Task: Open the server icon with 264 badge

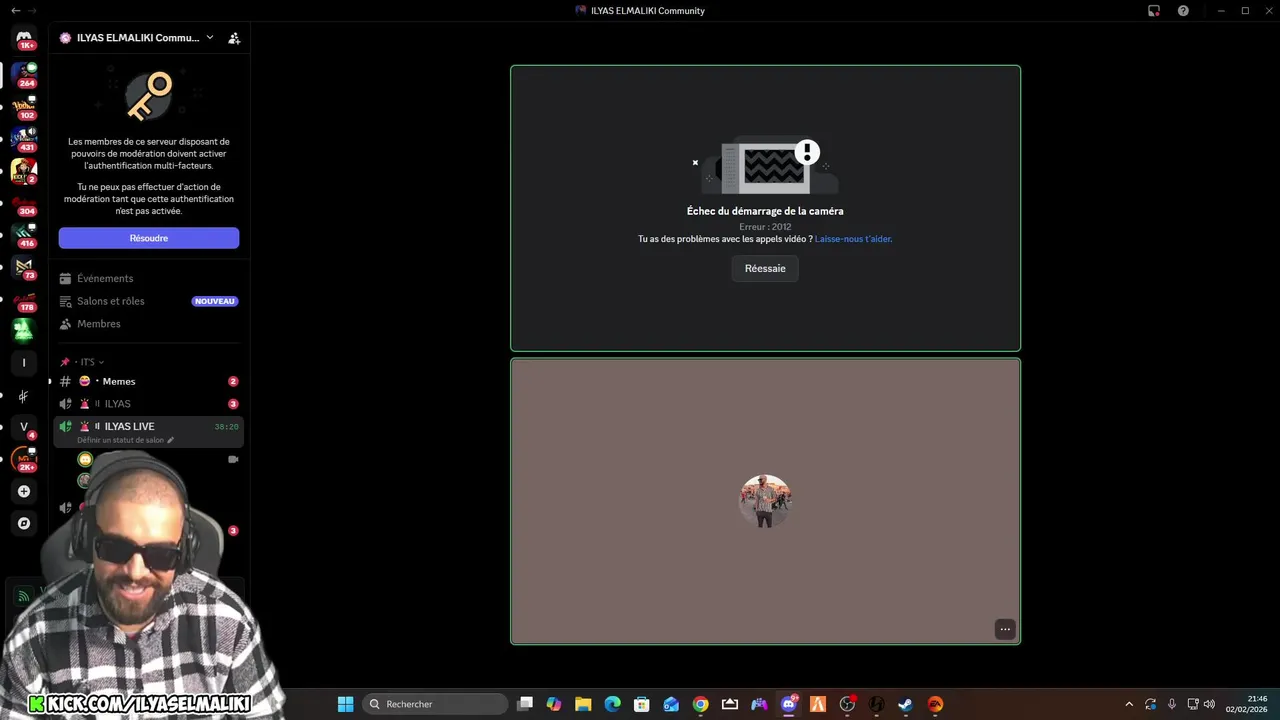Action: [24, 73]
